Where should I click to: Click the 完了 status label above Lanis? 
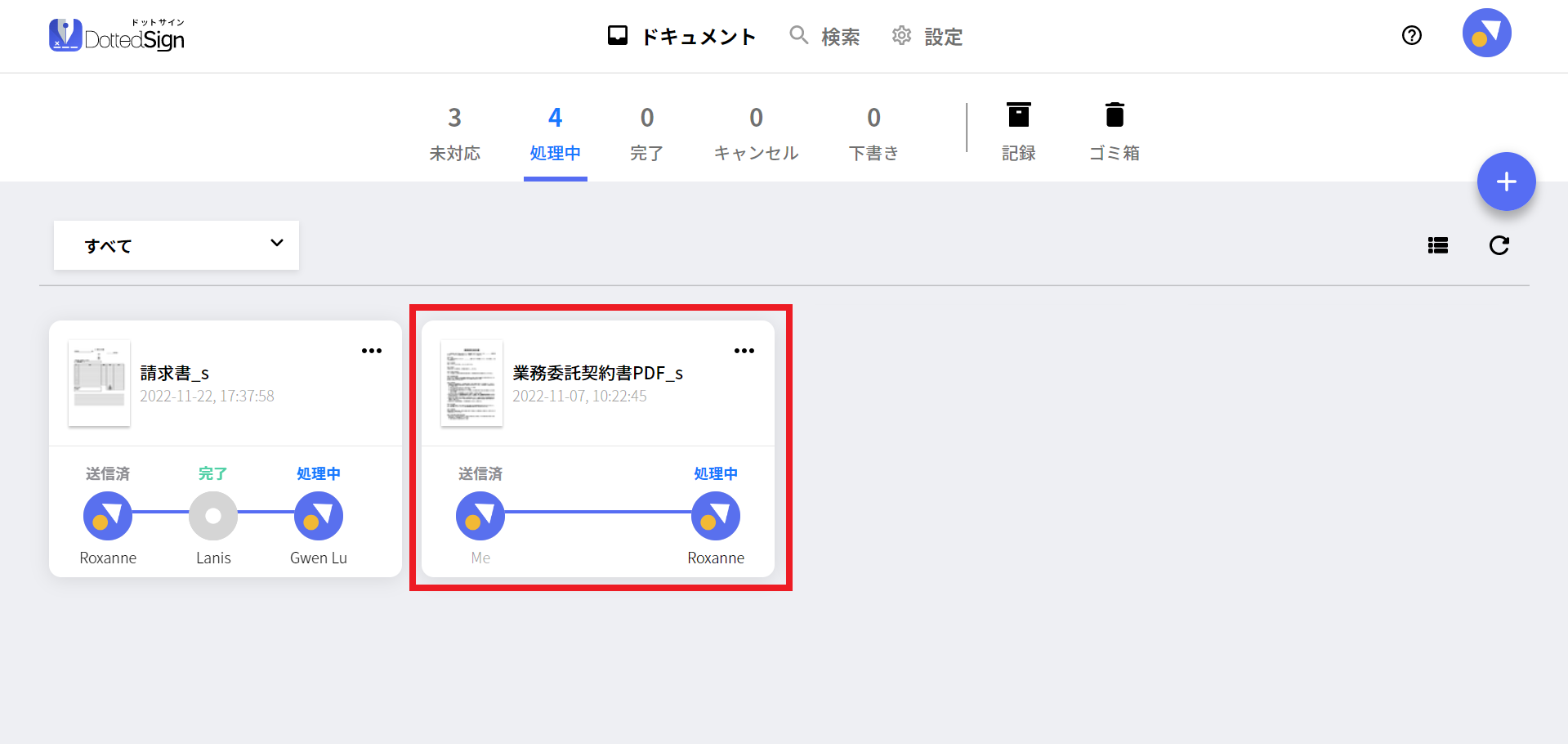[213, 473]
